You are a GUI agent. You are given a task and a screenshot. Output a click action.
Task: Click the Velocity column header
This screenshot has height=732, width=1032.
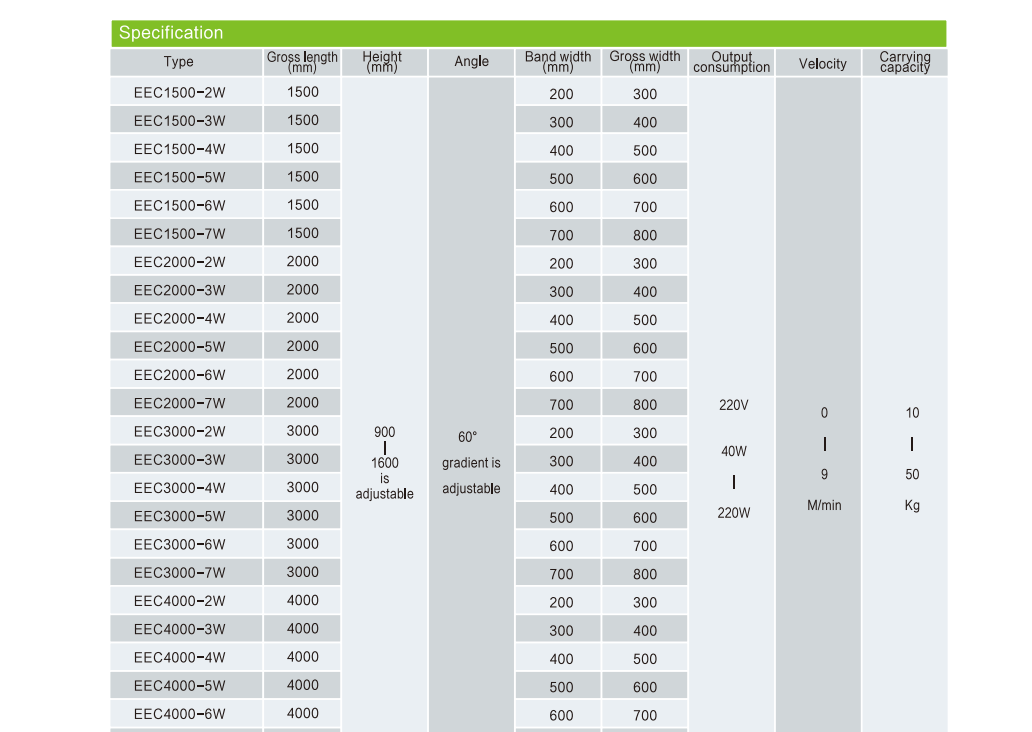(822, 64)
